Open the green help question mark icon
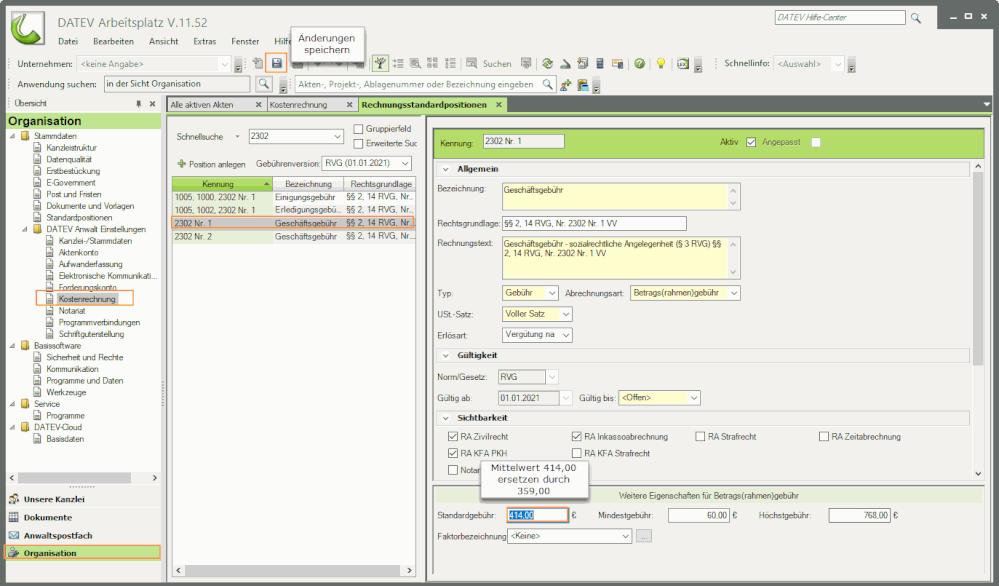 coord(639,63)
